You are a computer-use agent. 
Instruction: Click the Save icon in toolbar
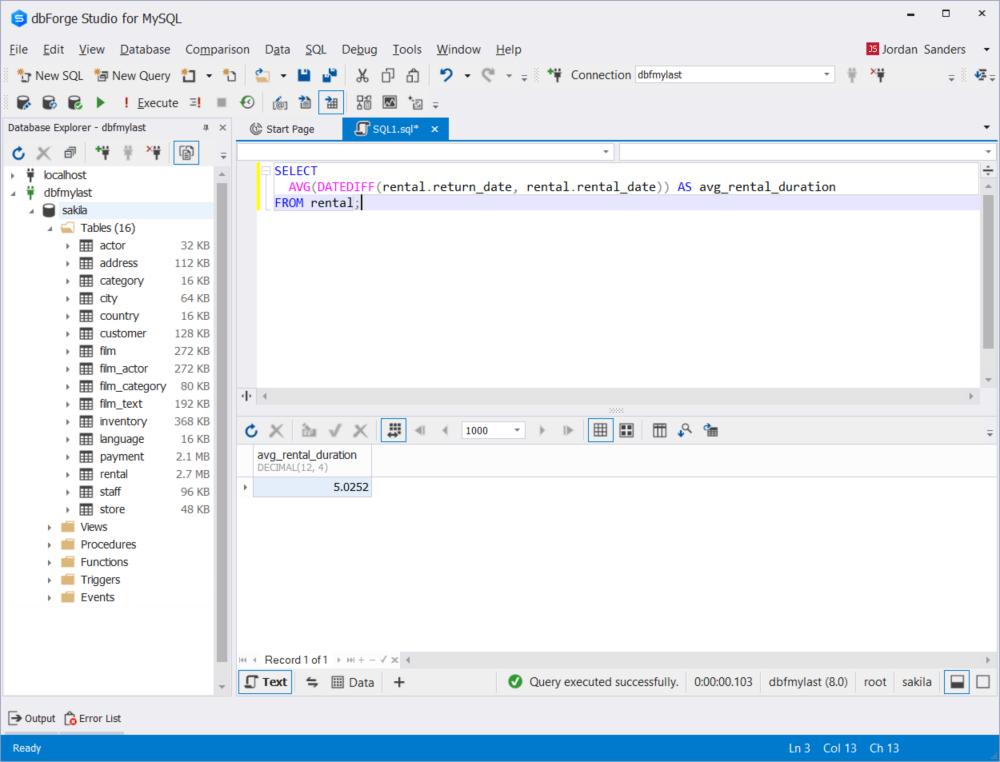pos(306,75)
